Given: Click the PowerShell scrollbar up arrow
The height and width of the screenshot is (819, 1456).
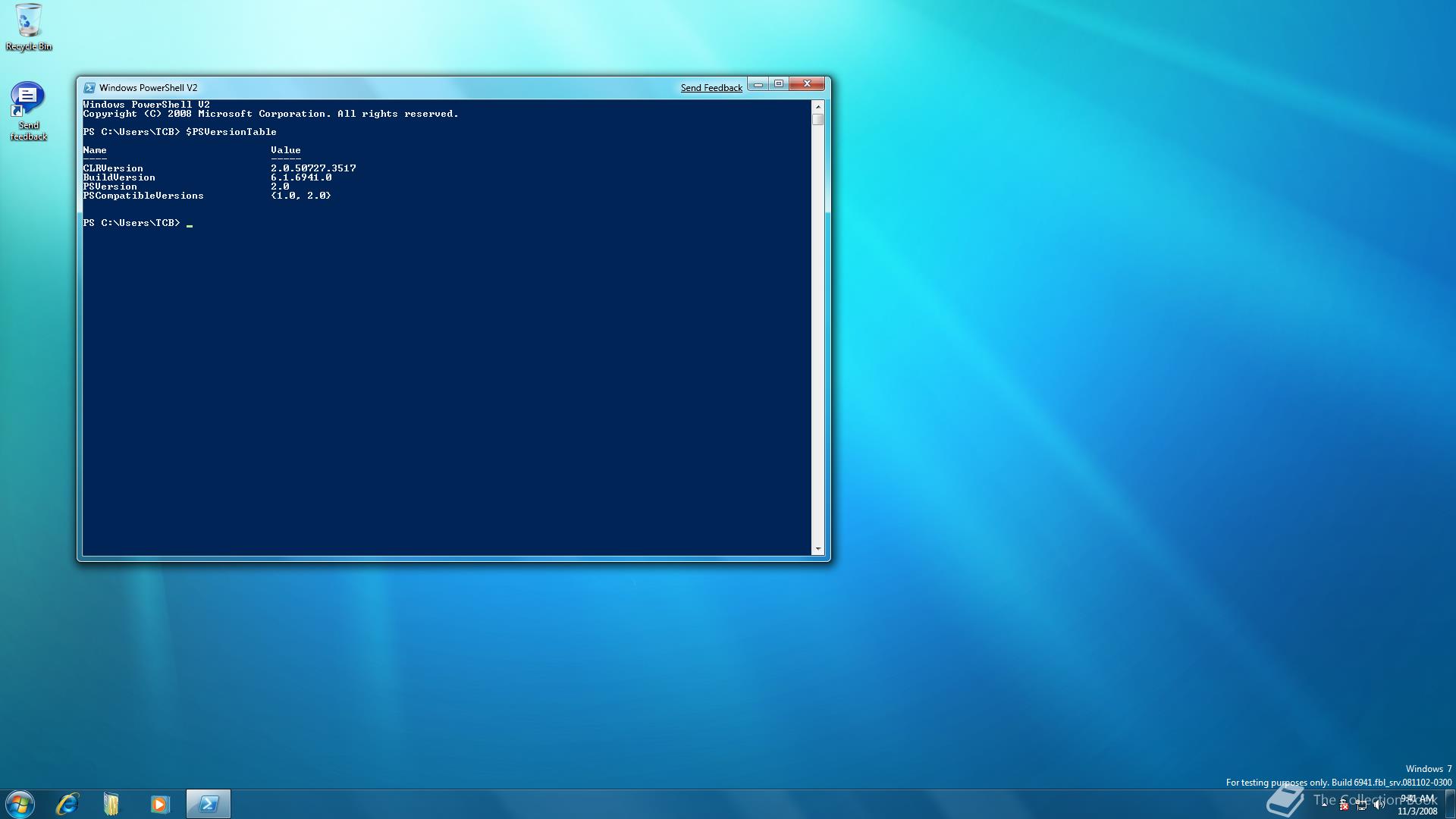Looking at the screenshot, I should 817,106.
